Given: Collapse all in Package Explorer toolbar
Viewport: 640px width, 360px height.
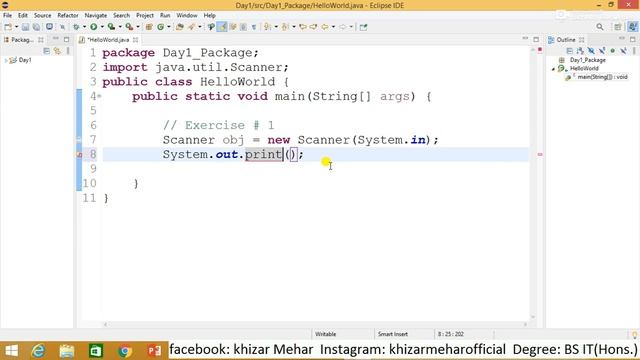Looking at the screenshot, I should pyautogui.click(x=46, y=51).
